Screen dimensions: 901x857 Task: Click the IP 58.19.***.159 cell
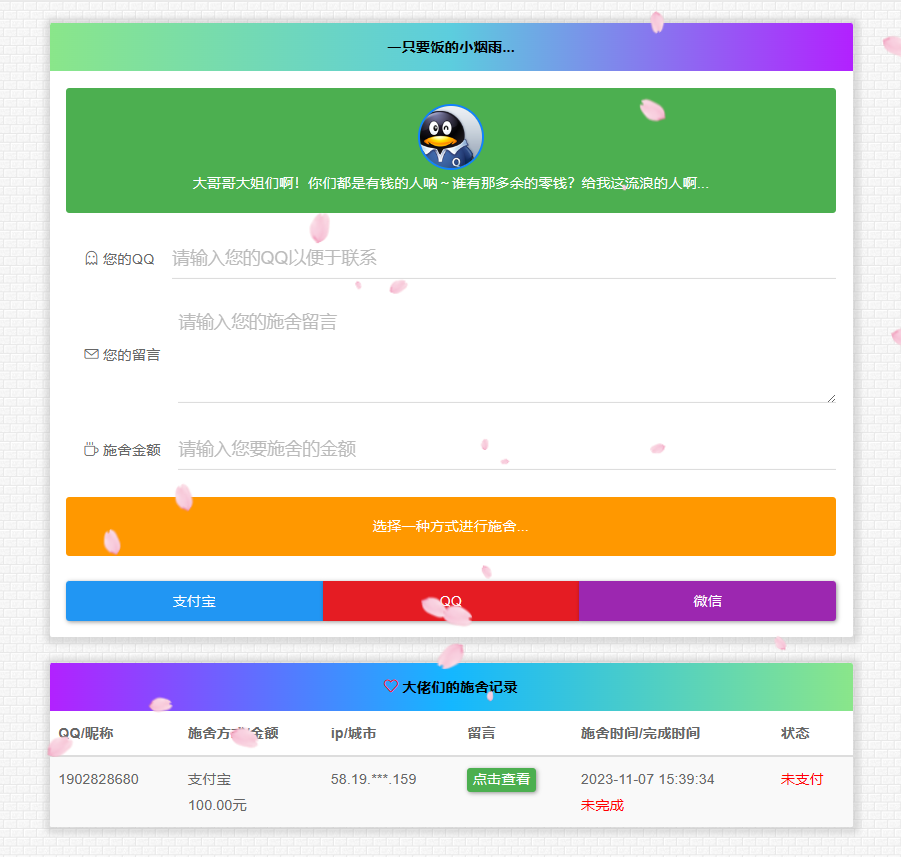click(374, 779)
